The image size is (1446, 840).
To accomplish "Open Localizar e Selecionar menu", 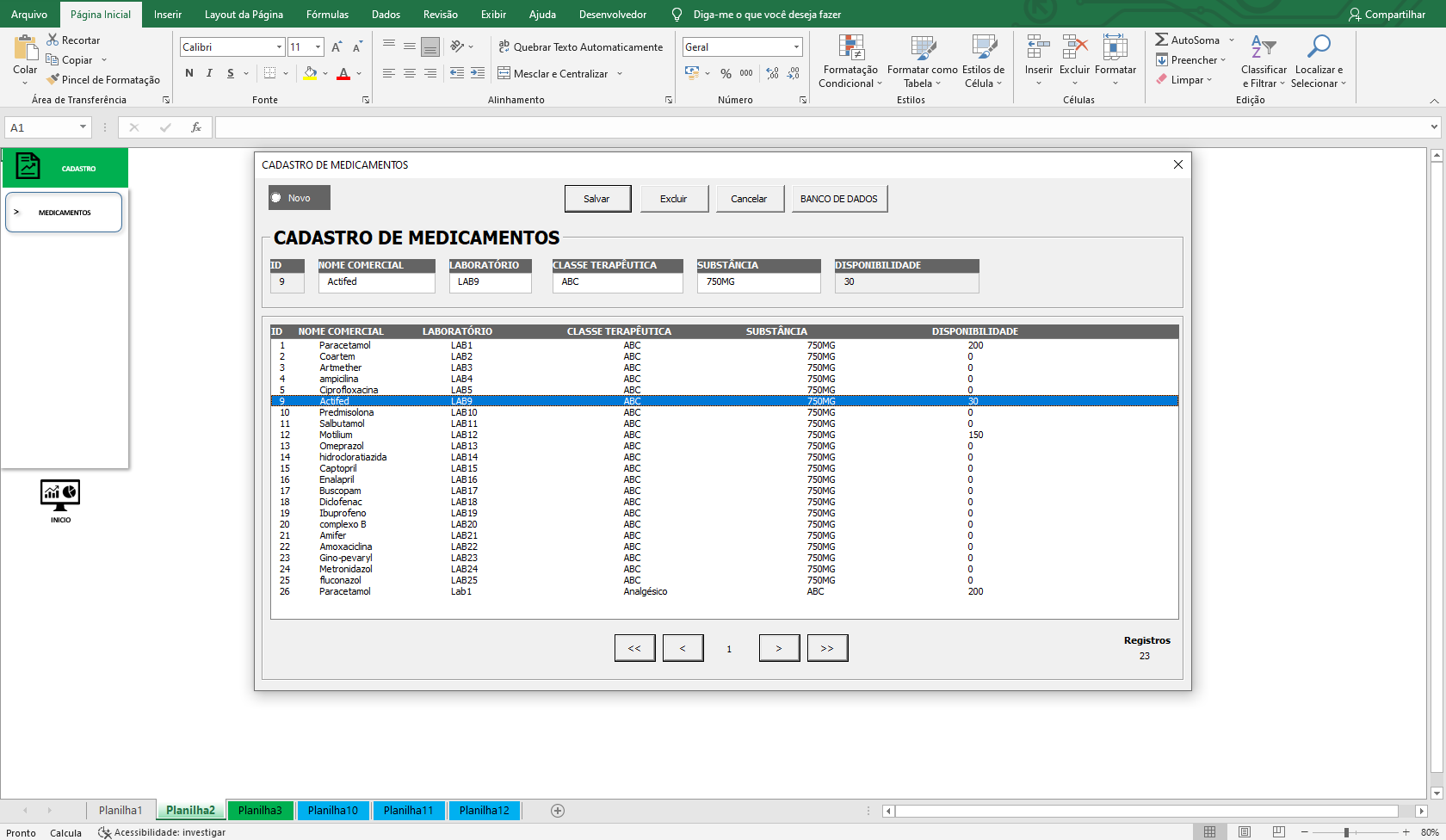I will 1319,61.
